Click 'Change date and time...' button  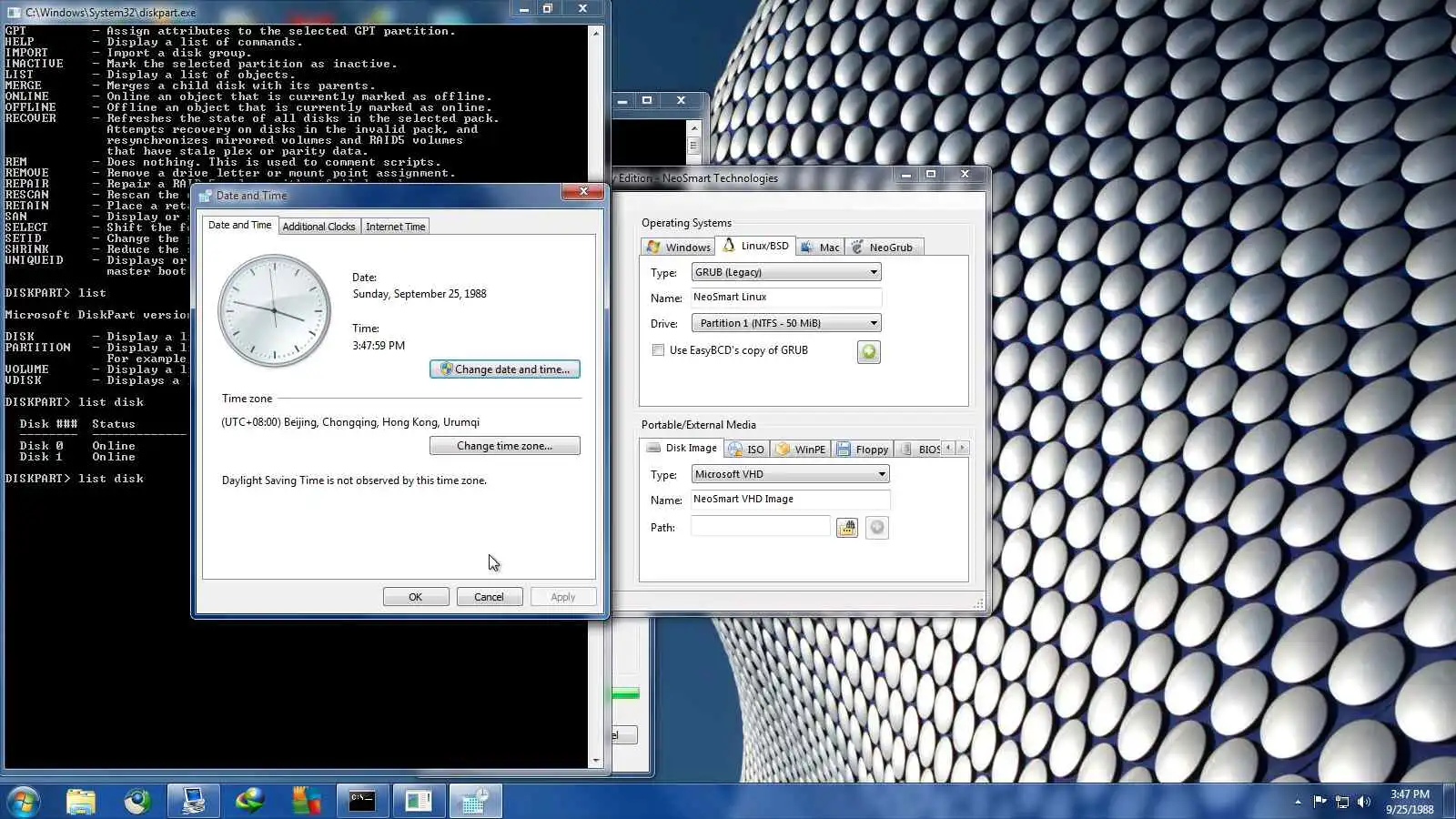505,369
